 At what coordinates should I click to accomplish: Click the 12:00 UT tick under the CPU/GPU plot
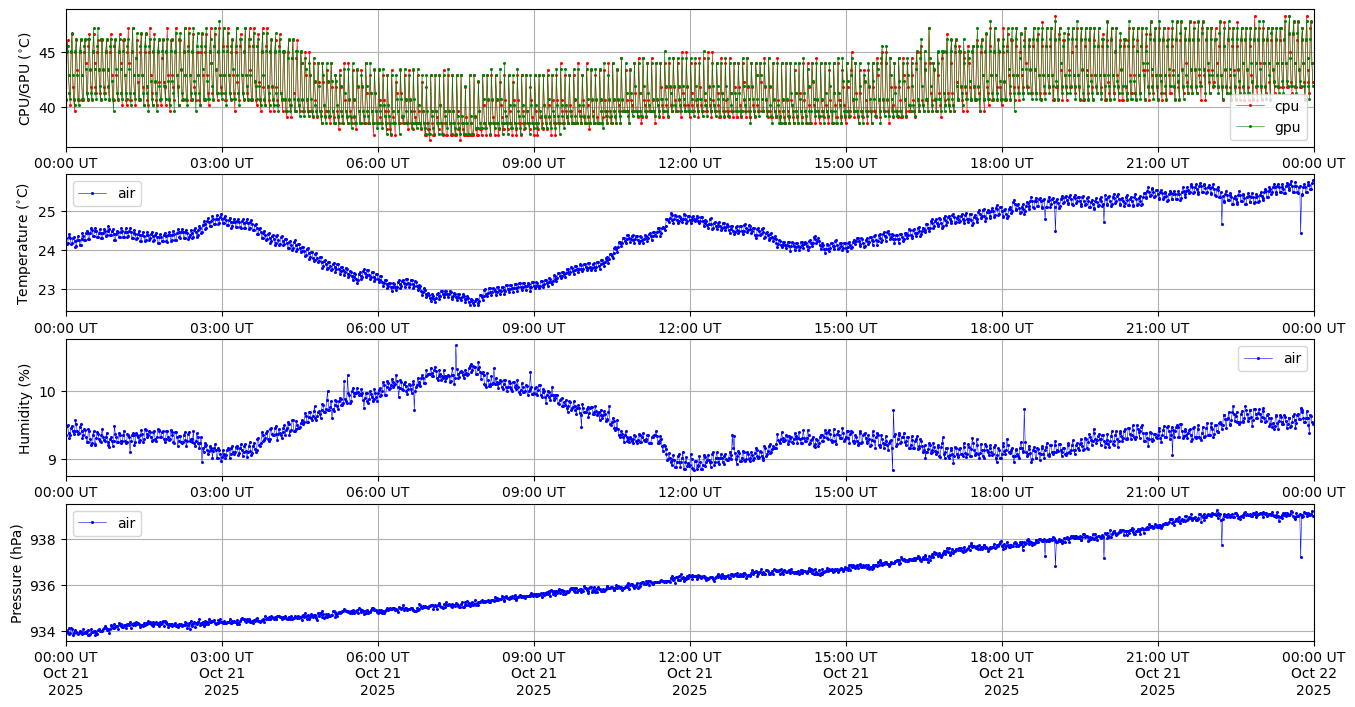(x=689, y=163)
